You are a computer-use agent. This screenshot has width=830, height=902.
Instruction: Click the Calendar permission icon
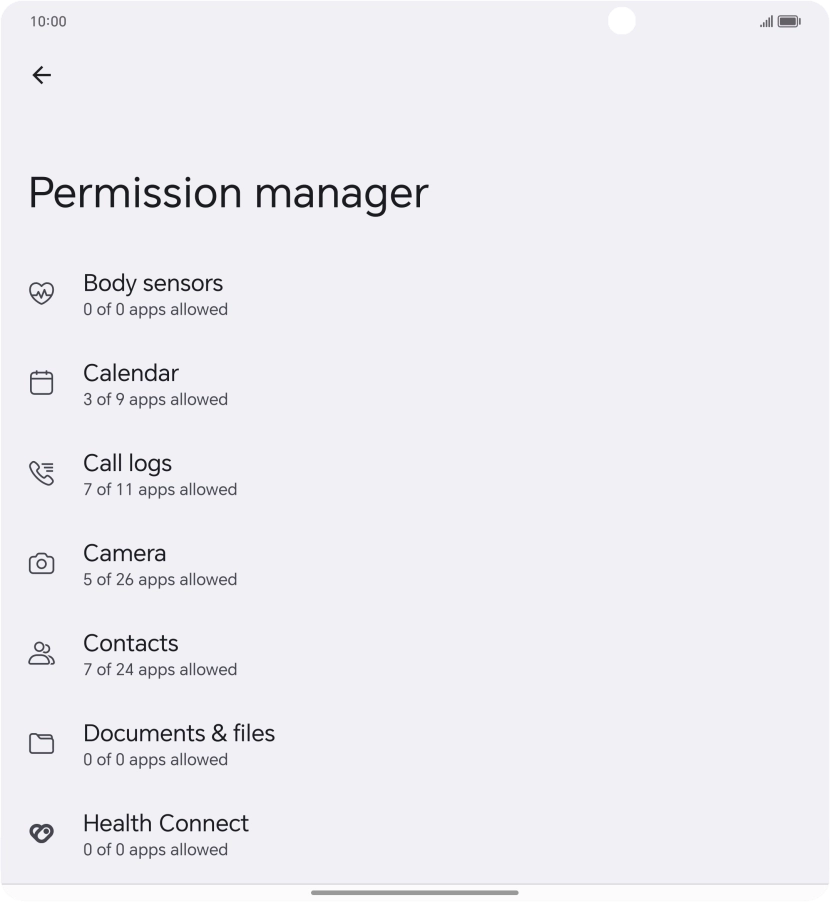tap(41, 382)
